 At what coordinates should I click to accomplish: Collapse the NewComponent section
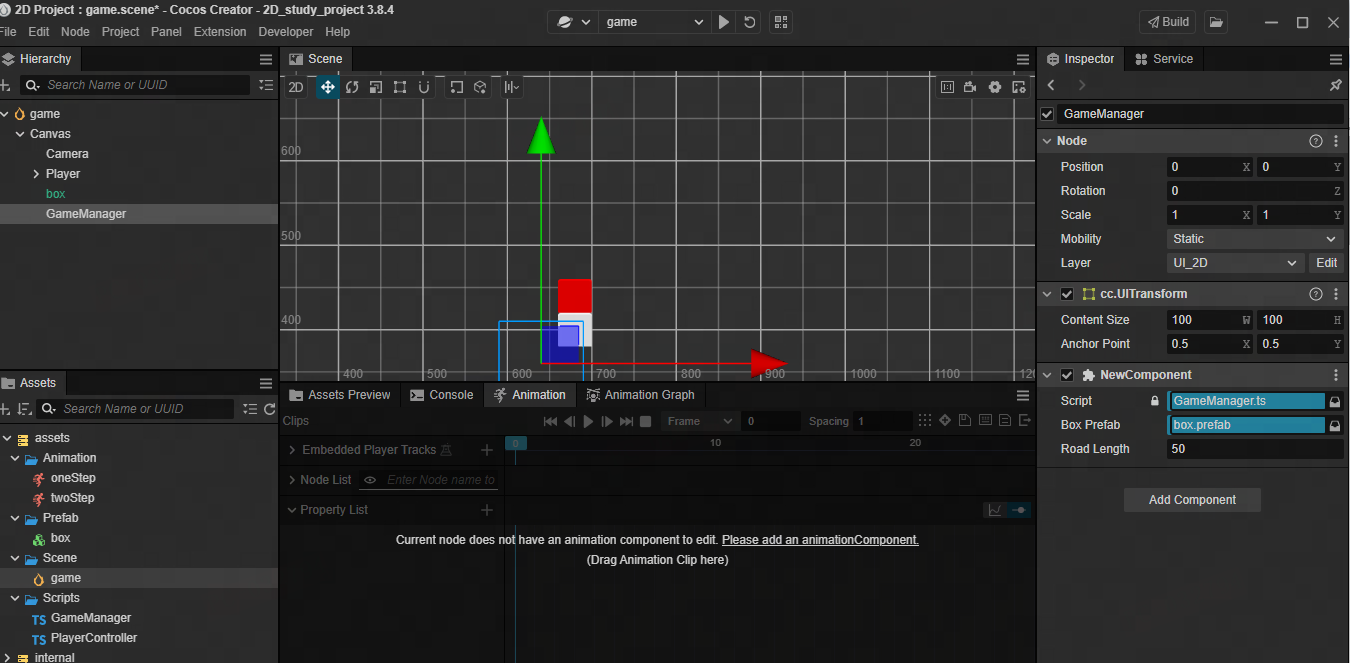(1047, 375)
